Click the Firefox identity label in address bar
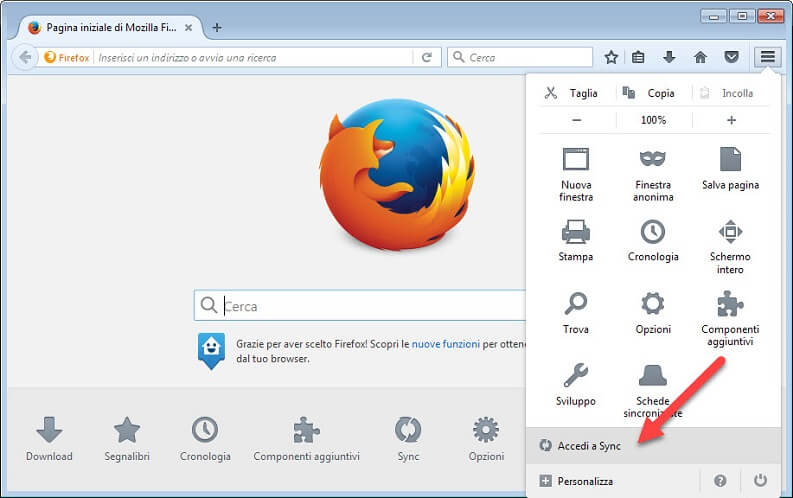The height and width of the screenshot is (498, 793). click(67, 58)
